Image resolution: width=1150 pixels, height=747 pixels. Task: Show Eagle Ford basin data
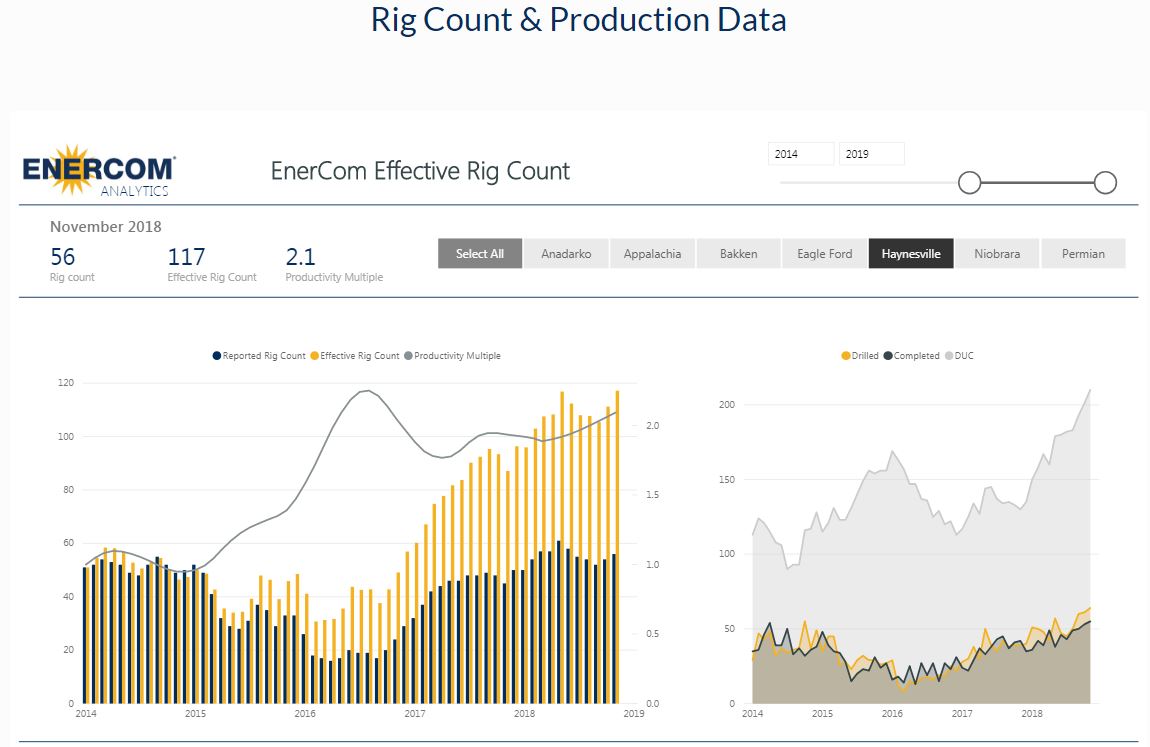(825, 254)
